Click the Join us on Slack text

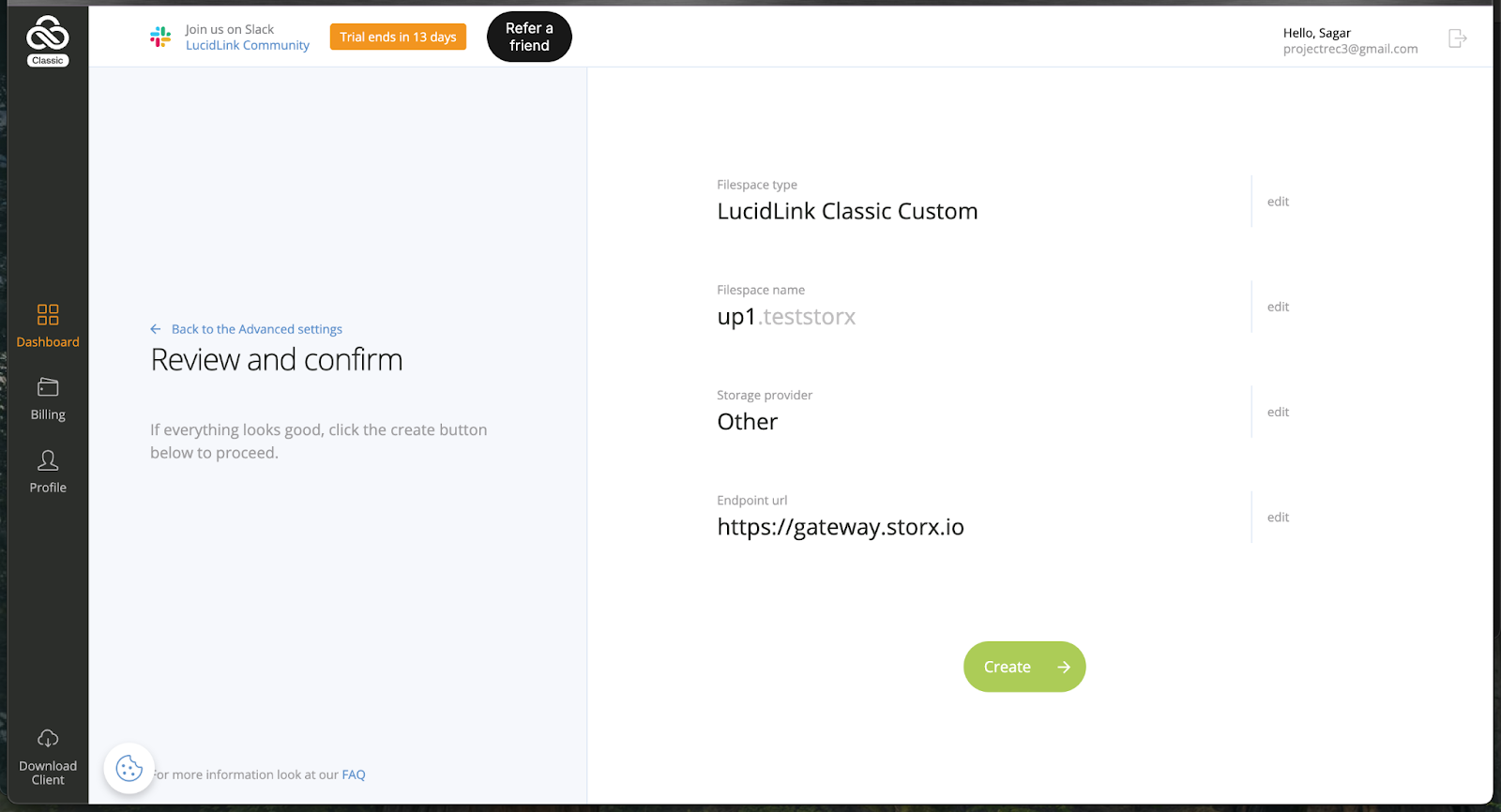230,29
